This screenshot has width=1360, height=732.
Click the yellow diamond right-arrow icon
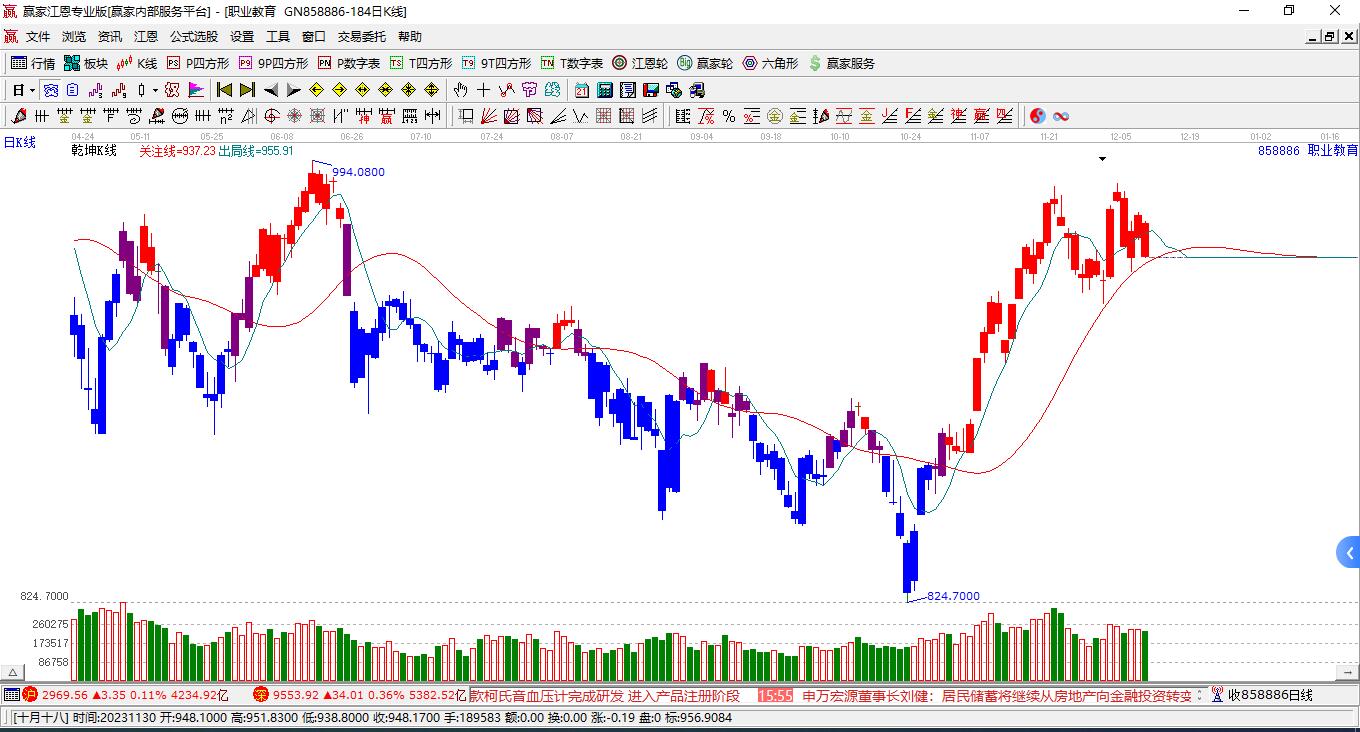pos(339,90)
